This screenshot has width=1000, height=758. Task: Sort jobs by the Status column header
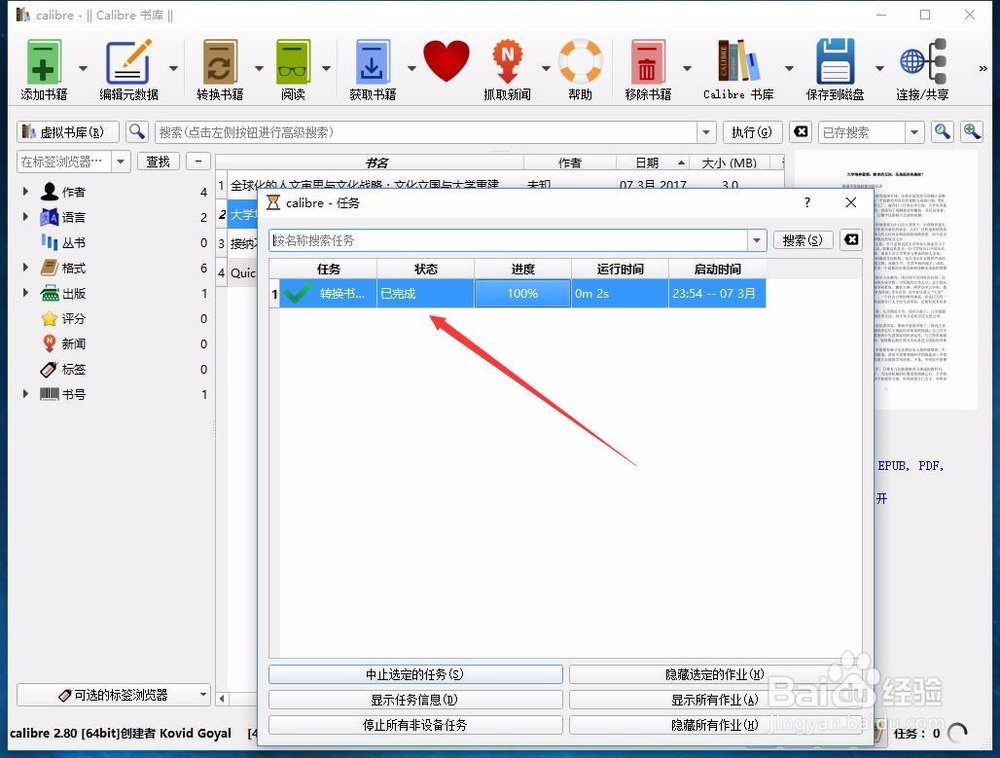point(426,269)
